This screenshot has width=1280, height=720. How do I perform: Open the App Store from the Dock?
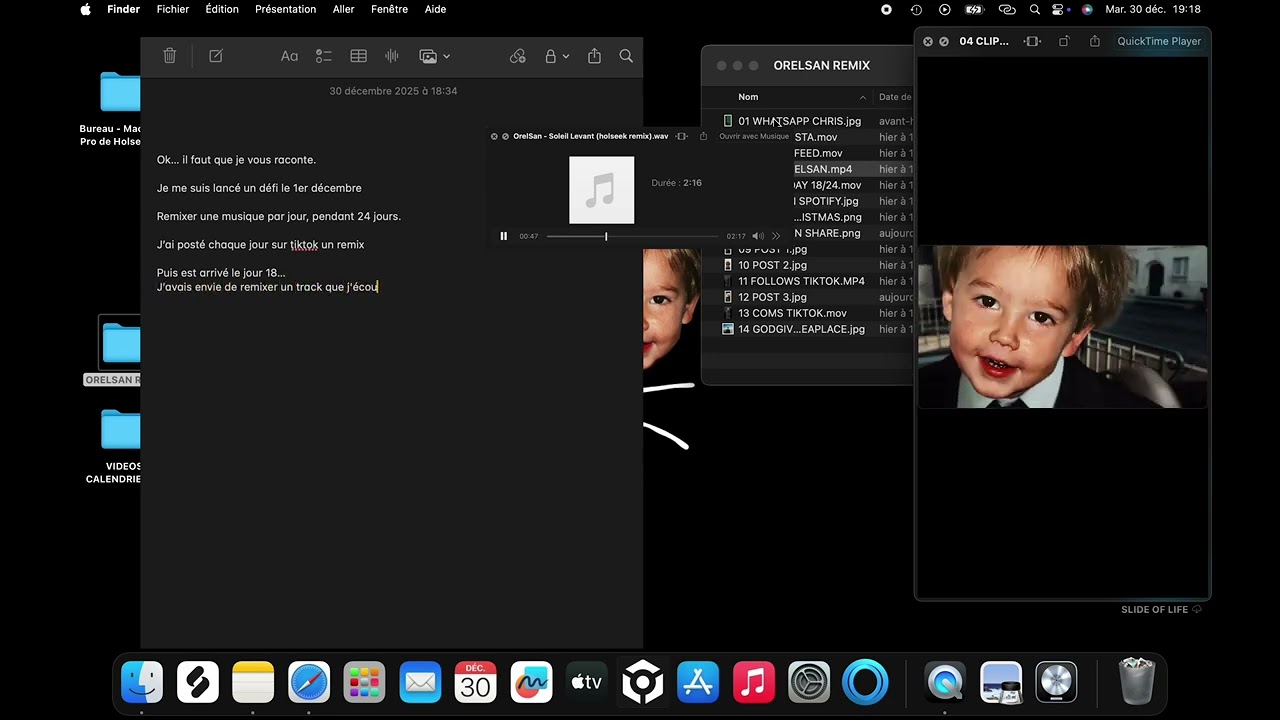tap(698, 684)
